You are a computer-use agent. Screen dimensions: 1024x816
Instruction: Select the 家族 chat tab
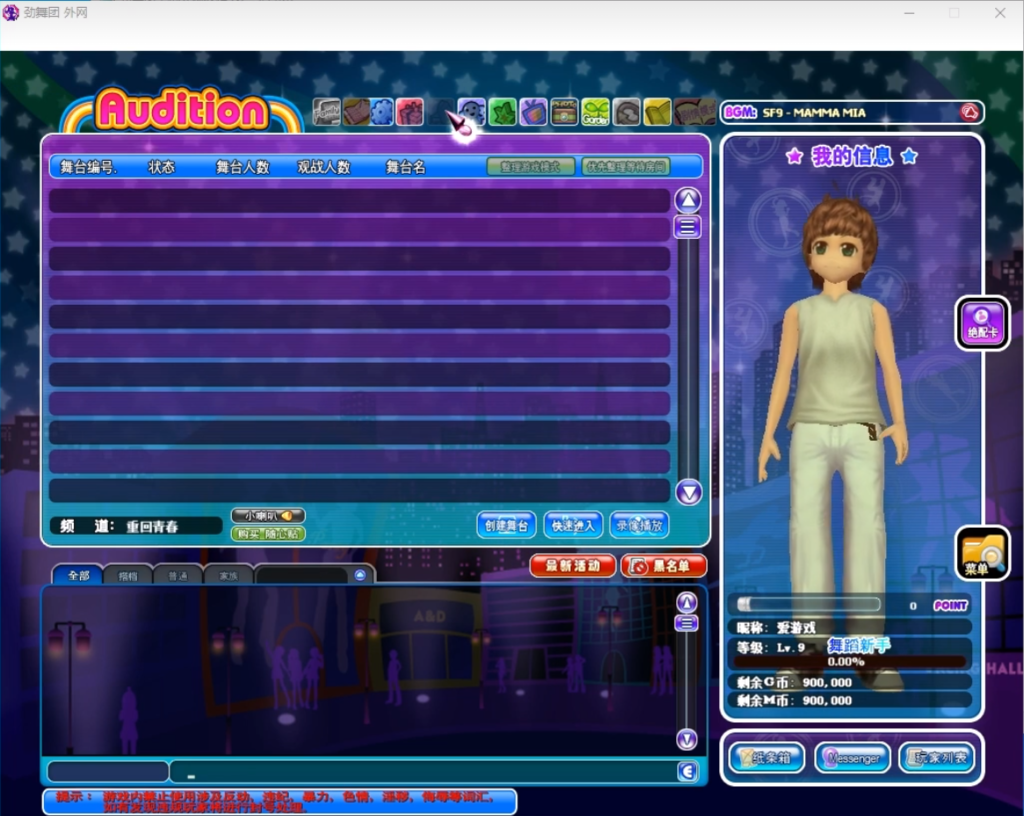click(x=228, y=575)
